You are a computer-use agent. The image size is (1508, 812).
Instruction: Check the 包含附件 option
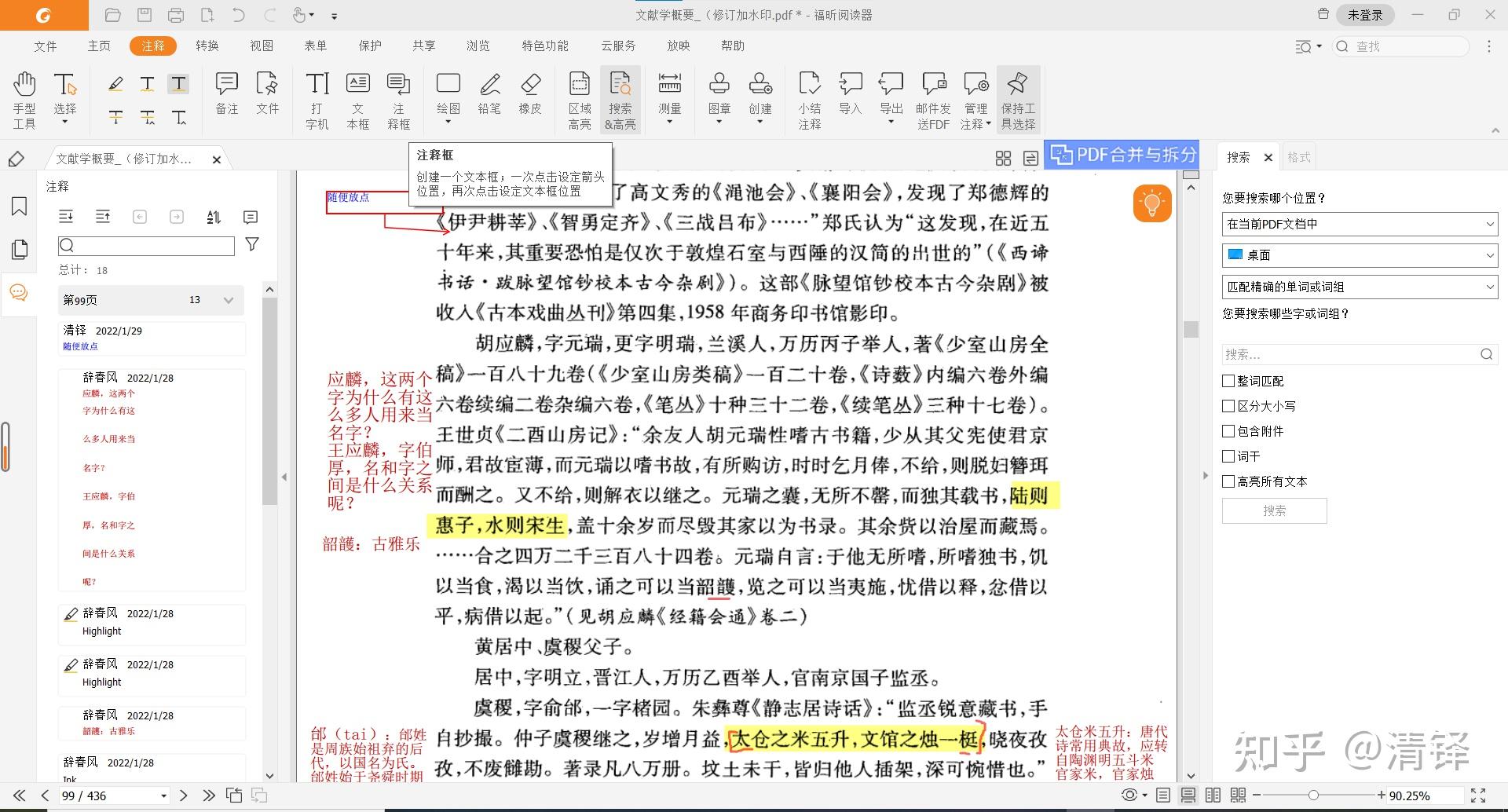(1228, 431)
